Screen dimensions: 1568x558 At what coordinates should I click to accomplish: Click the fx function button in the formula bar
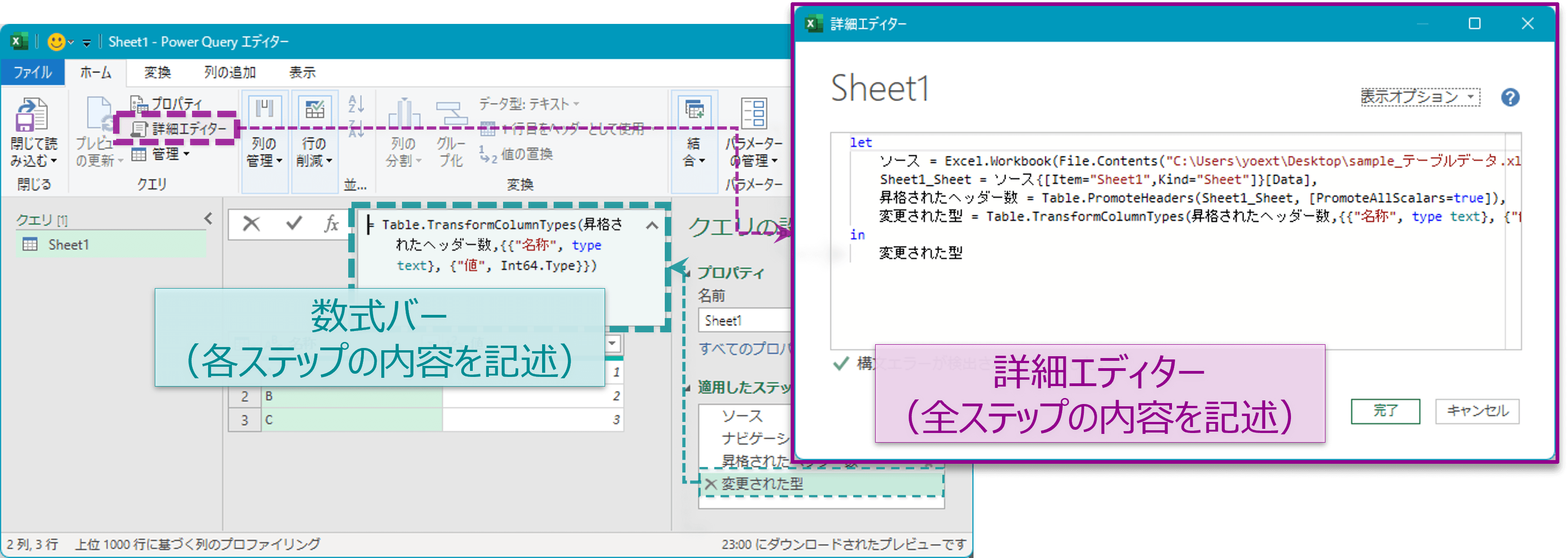(331, 223)
